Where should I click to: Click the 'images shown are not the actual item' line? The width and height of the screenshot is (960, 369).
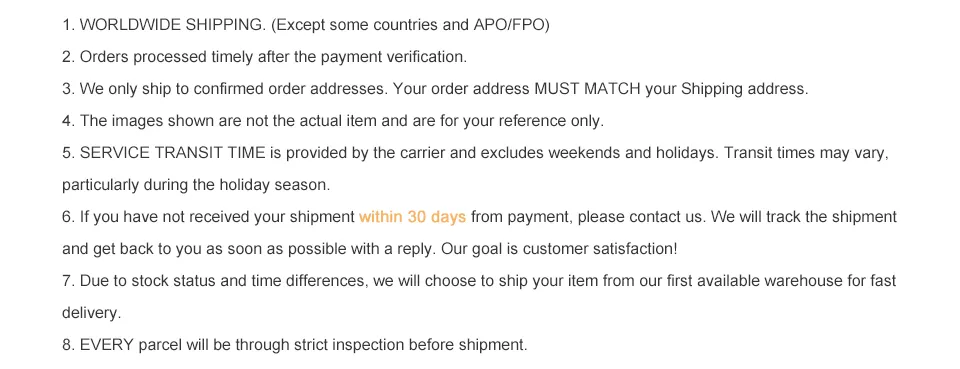pyautogui.click(x=333, y=121)
